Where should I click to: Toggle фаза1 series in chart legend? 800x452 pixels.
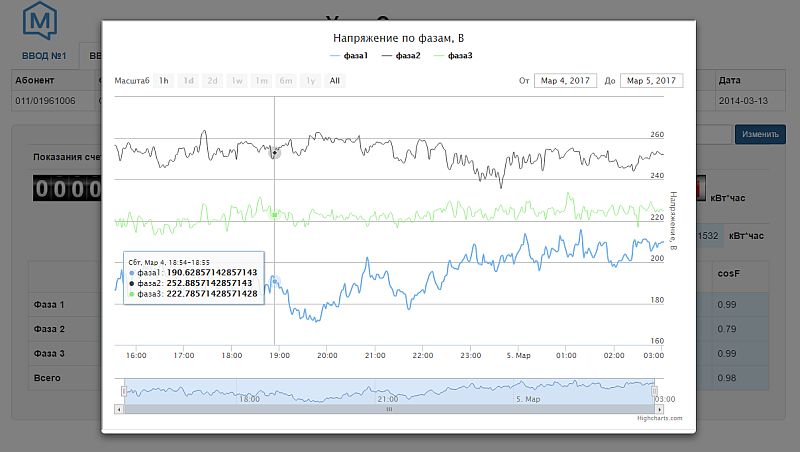coord(349,56)
